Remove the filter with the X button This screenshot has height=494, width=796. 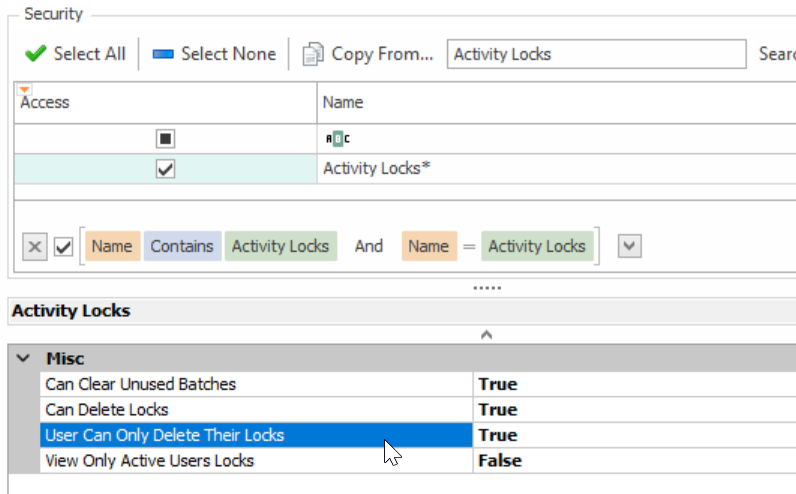[35, 247]
